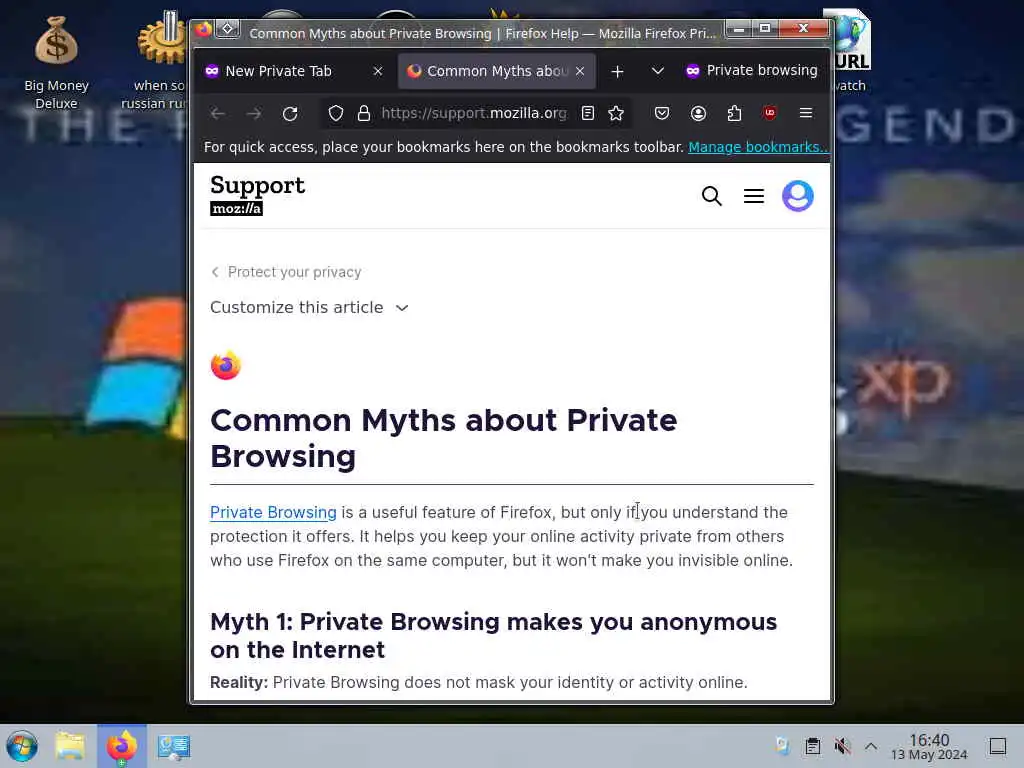This screenshot has width=1024, height=768.
Task: Click the address bar URL field
Action: [473, 114]
